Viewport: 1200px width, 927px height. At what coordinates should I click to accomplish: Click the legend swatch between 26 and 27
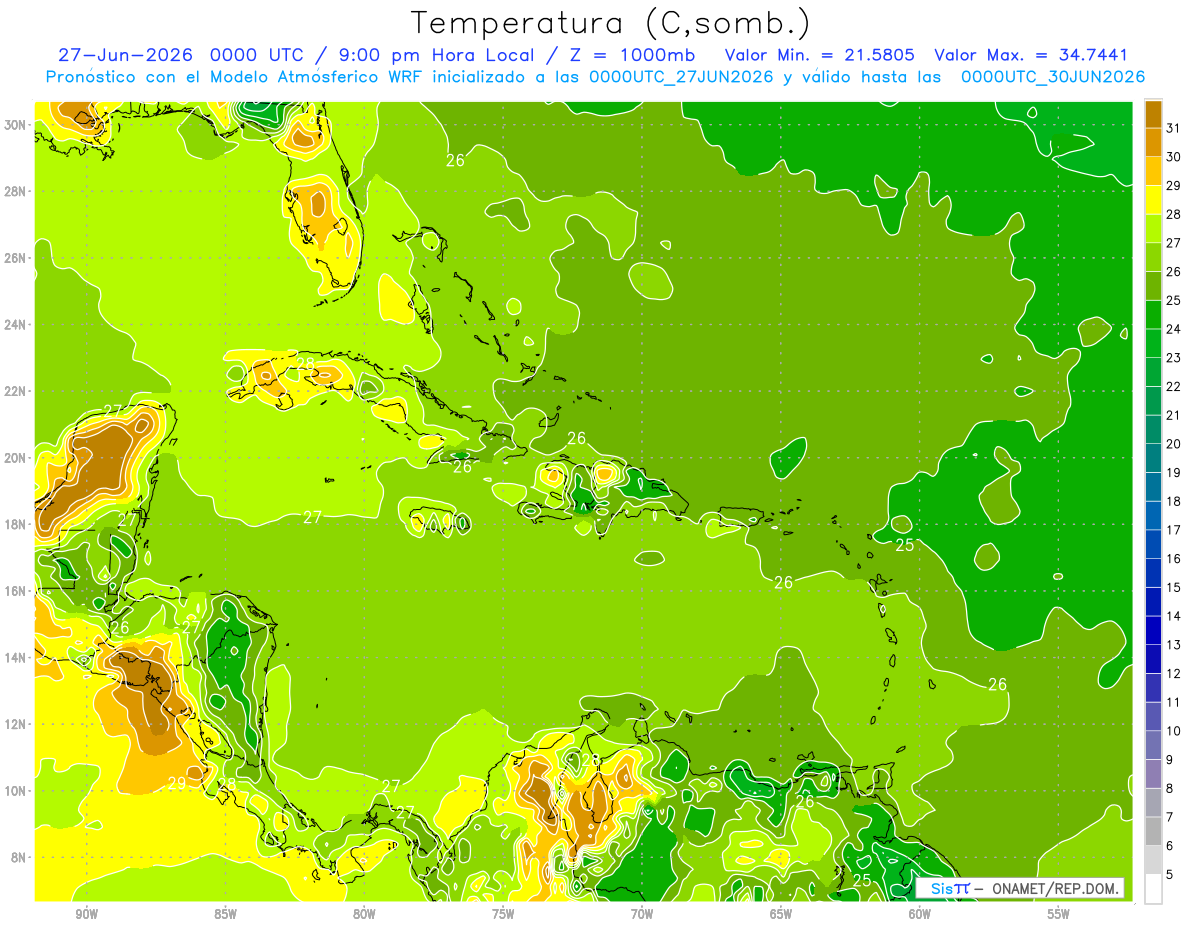1153,257
